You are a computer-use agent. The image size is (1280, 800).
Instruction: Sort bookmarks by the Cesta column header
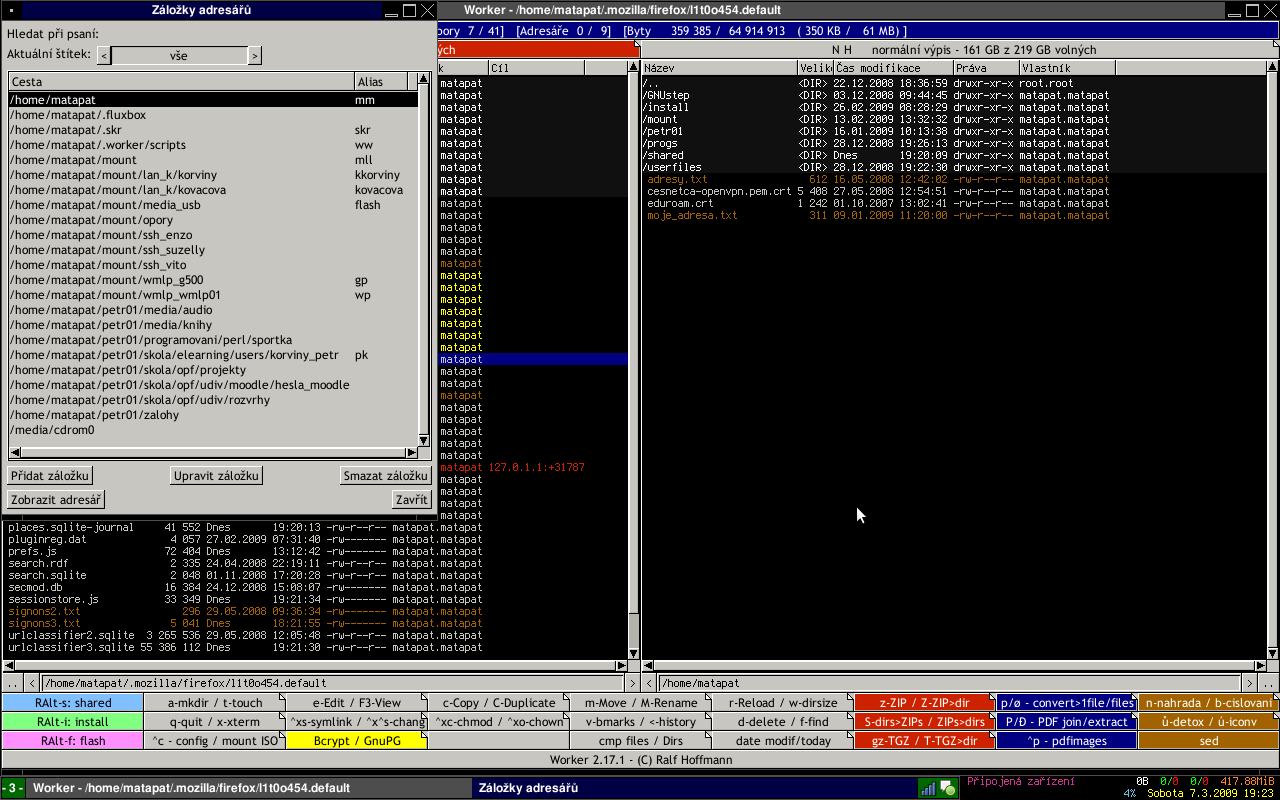[x=181, y=82]
